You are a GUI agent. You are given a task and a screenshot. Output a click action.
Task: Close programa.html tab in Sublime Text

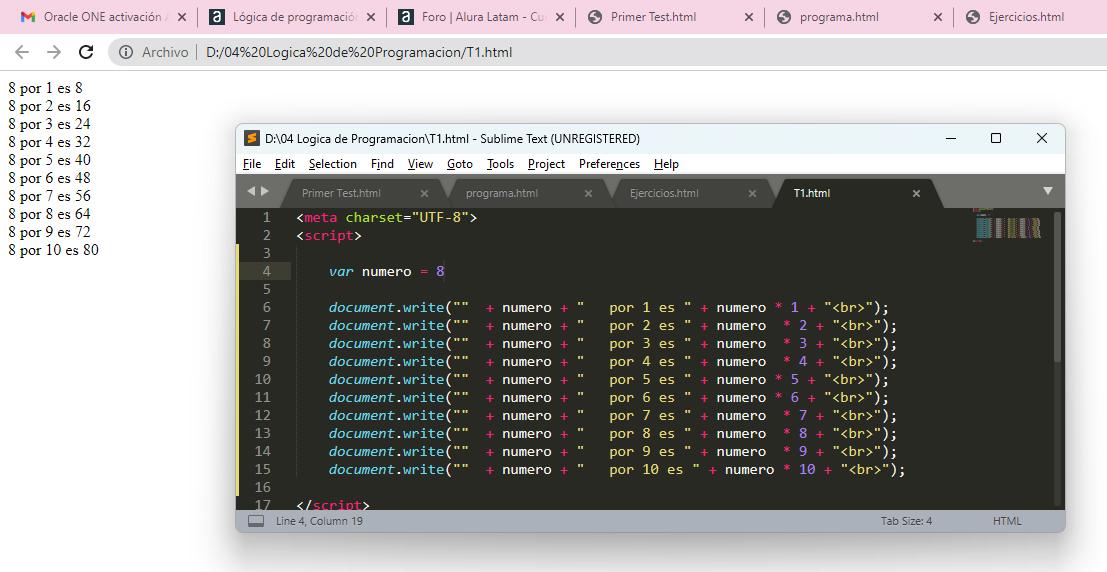click(588, 193)
